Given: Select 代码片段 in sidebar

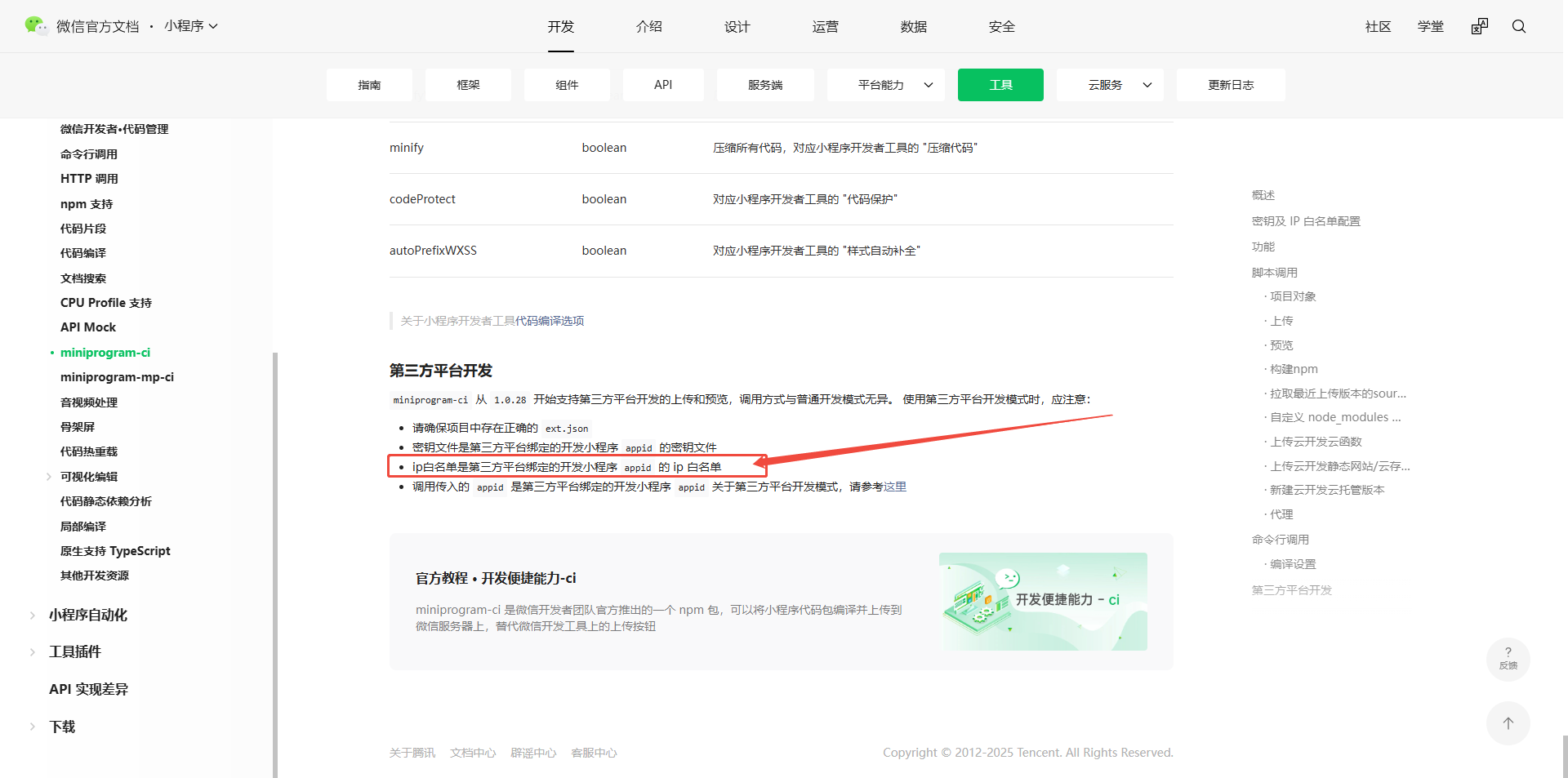Looking at the screenshot, I should coord(83,229).
